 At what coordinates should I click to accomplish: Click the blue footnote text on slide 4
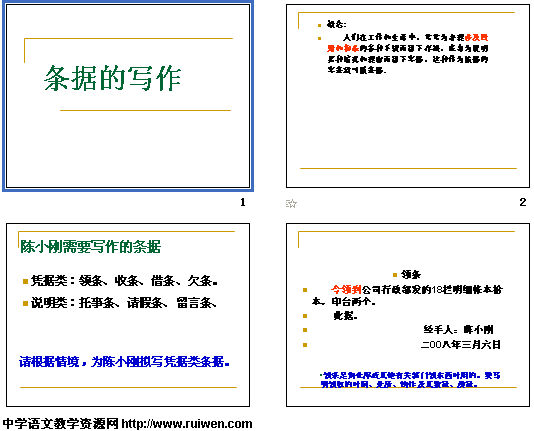410,380
